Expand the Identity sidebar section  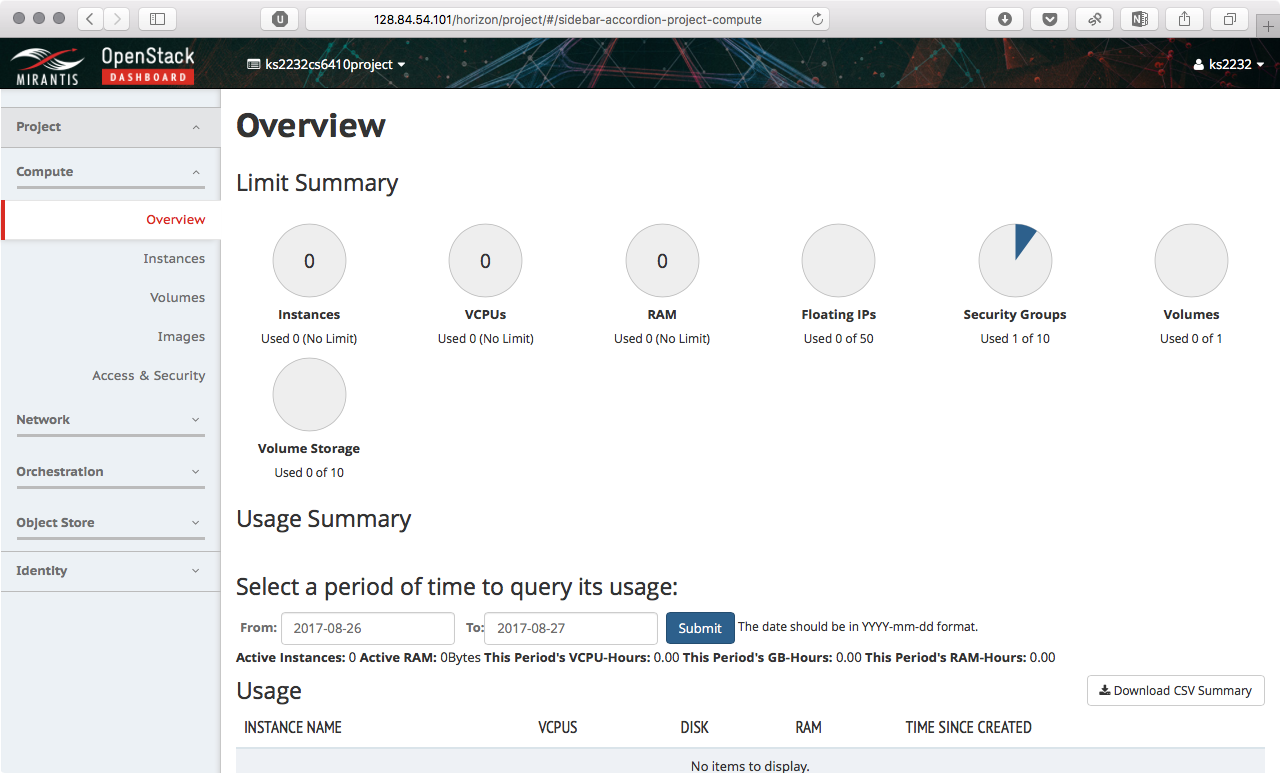click(x=110, y=571)
